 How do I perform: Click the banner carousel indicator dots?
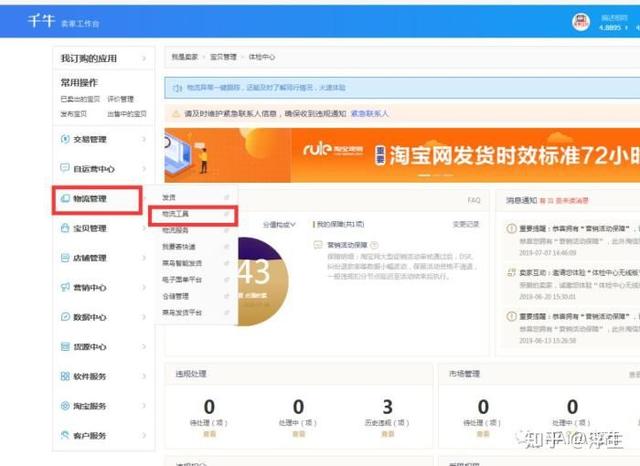pyautogui.click(x=436, y=175)
